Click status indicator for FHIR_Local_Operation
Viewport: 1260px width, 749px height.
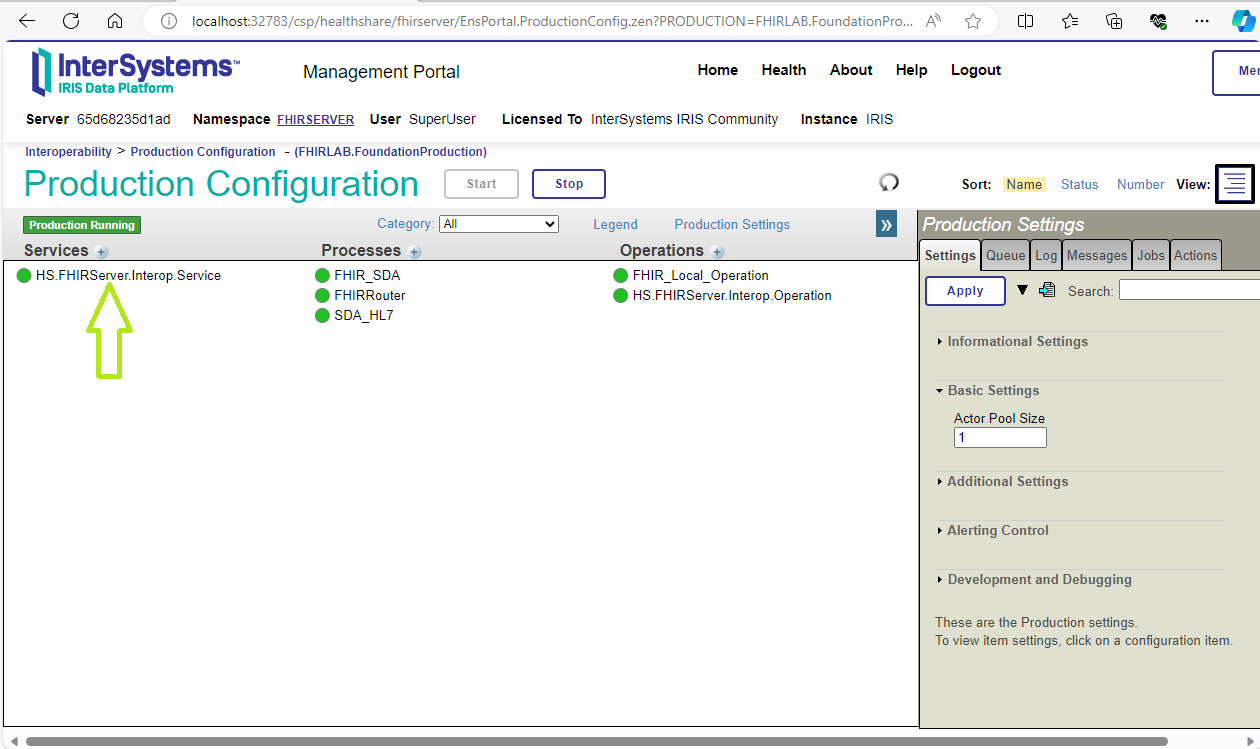(621, 276)
